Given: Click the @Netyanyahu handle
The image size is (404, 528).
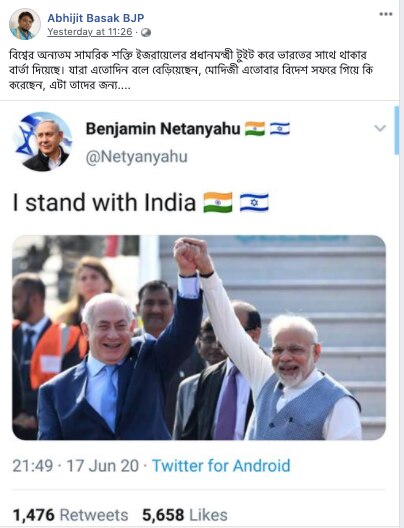Looking at the screenshot, I should point(136,157).
